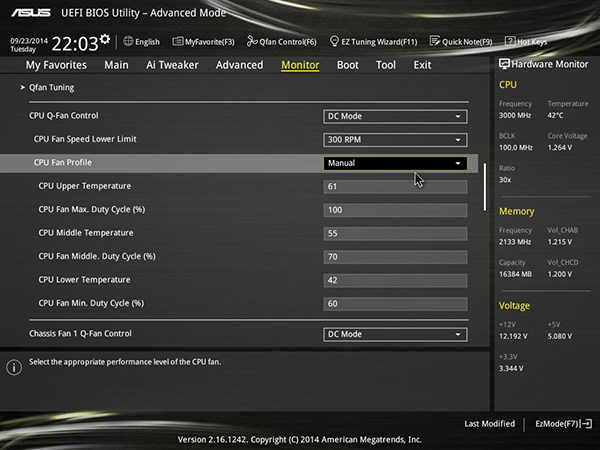
Task: Switch to the Main tab
Action: 116,65
